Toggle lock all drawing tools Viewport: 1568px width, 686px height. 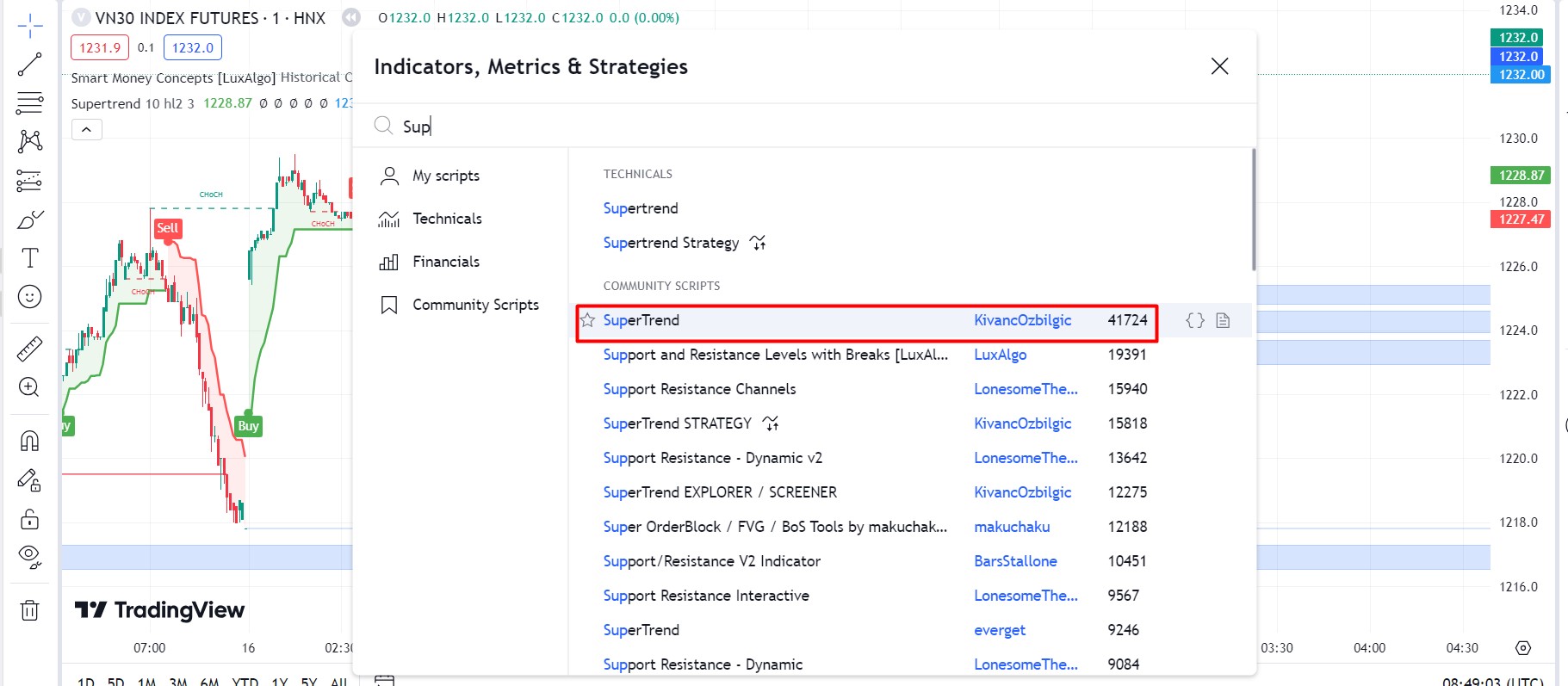click(29, 519)
